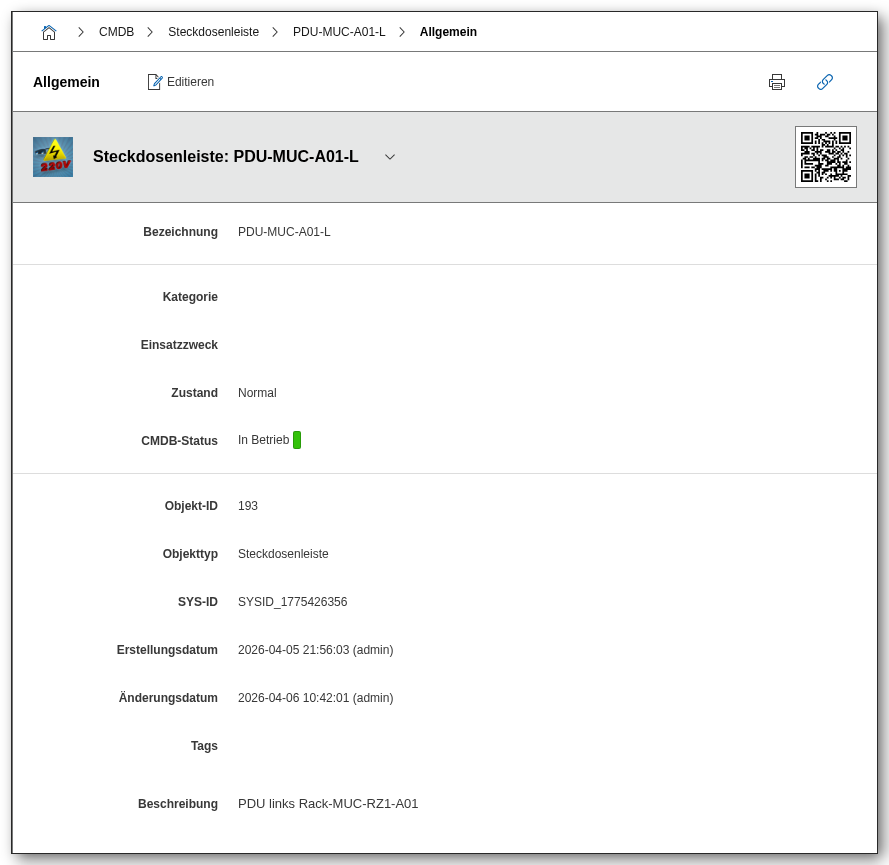The width and height of the screenshot is (889, 865).
Task: Click the 220V power strip object image
Action: [53, 157]
